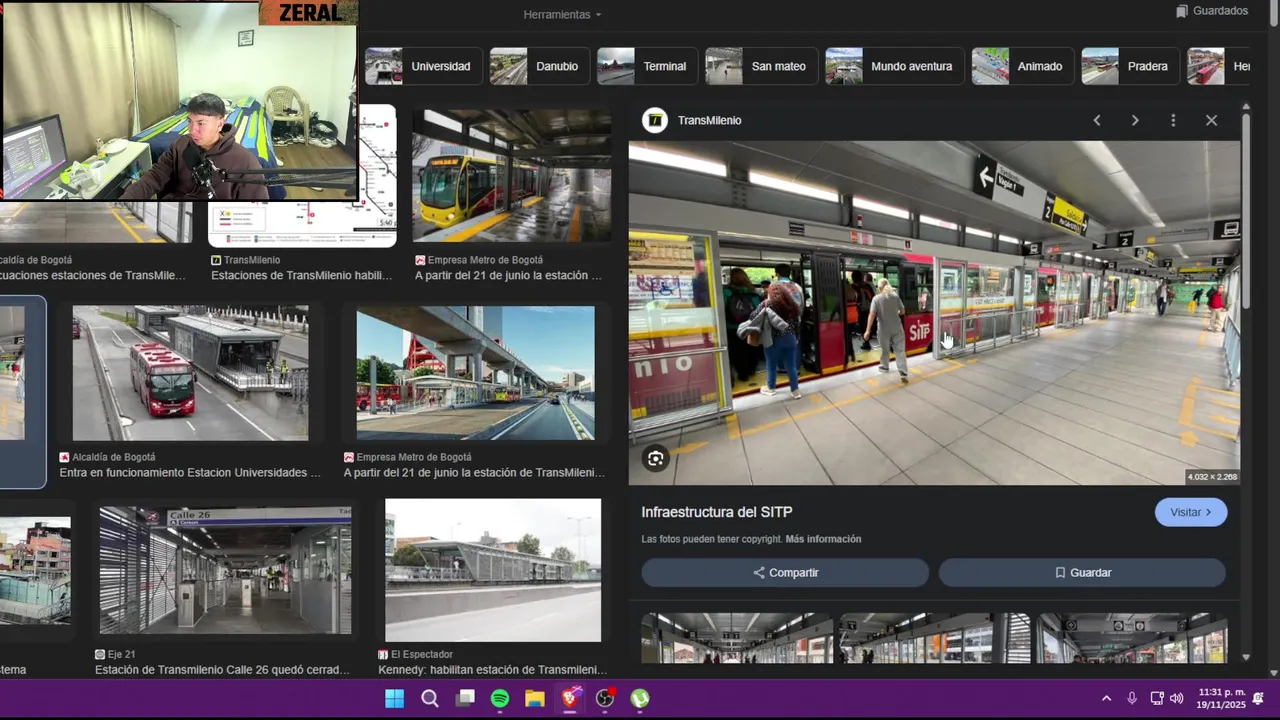The width and height of the screenshot is (1280, 720).
Task: Open volume tray icon
Action: (x=1177, y=699)
